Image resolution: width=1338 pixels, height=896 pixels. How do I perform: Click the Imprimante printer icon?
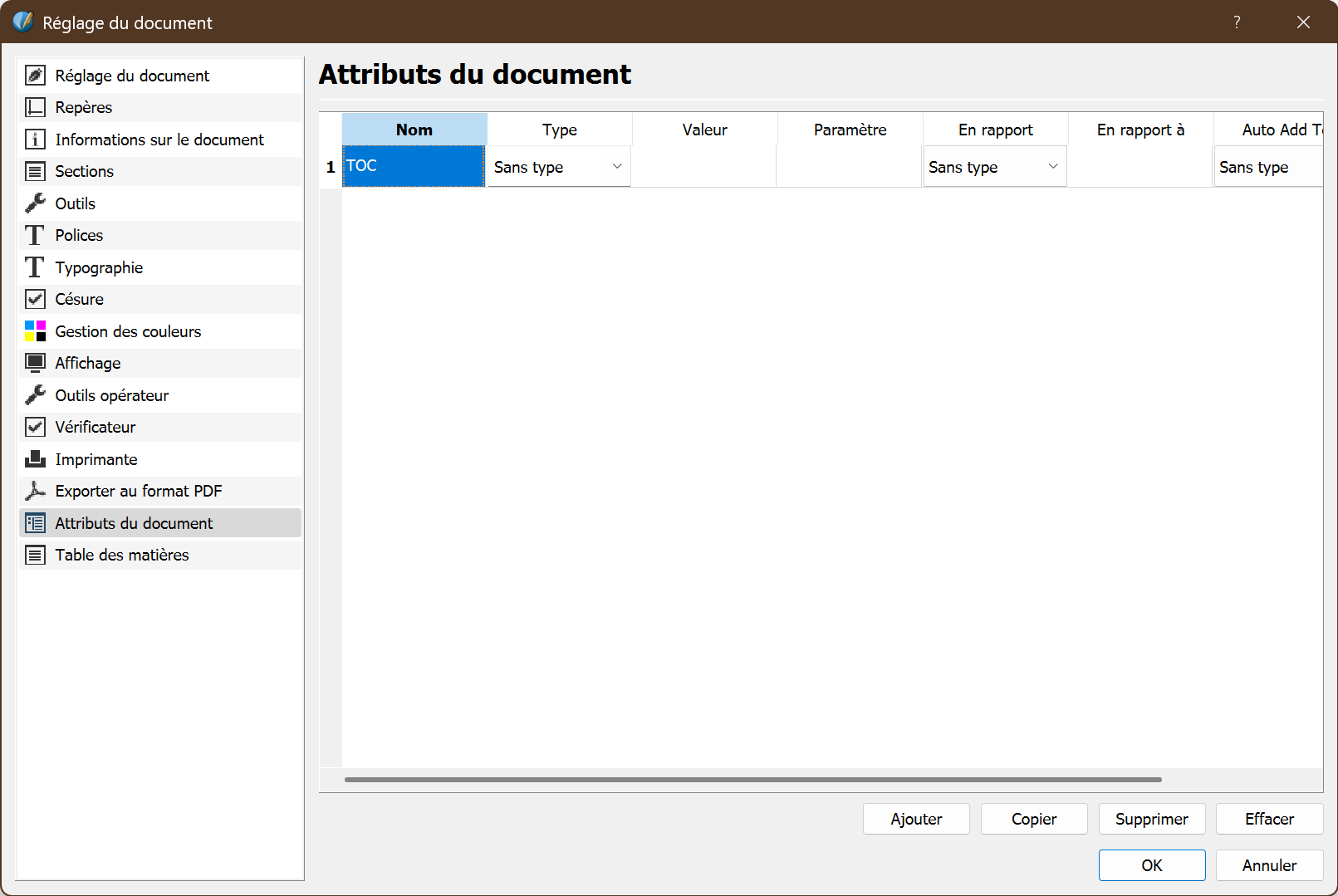pos(36,458)
